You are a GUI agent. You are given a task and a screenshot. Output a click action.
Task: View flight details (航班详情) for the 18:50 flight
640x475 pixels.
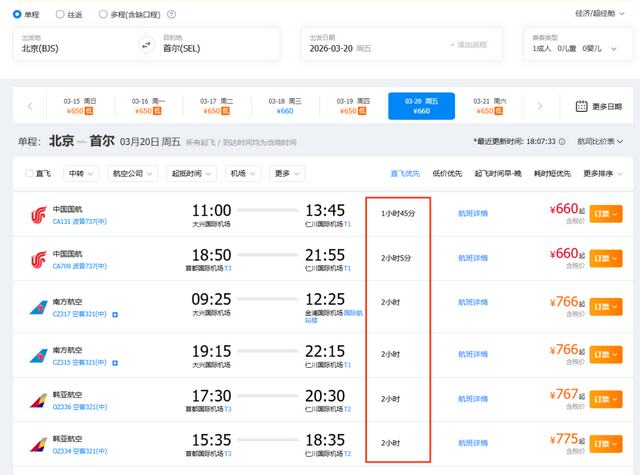tap(473, 258)
